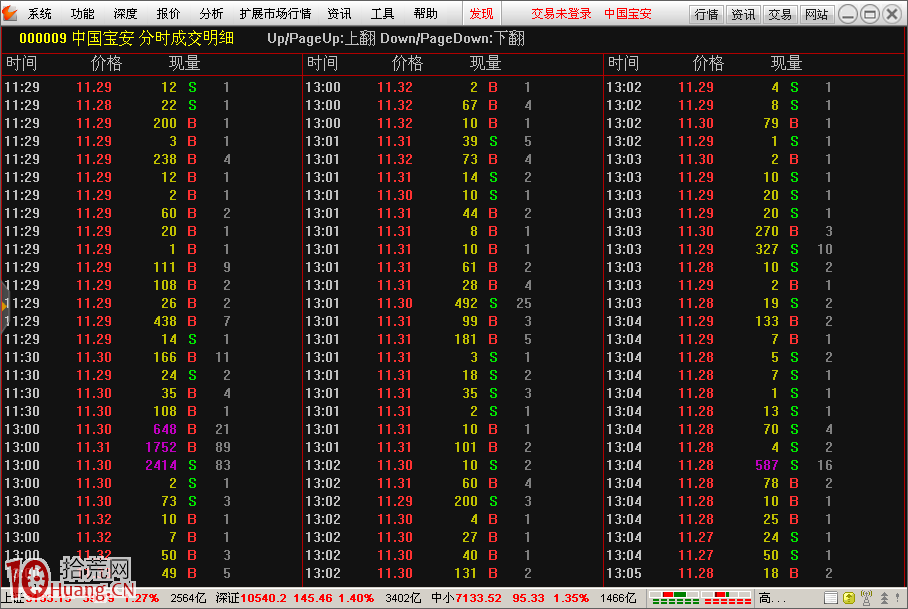908x609 pixels.
Task: Click the 000009 中国宝安 分时成交明细 title
Action: (x=126, y=39)
